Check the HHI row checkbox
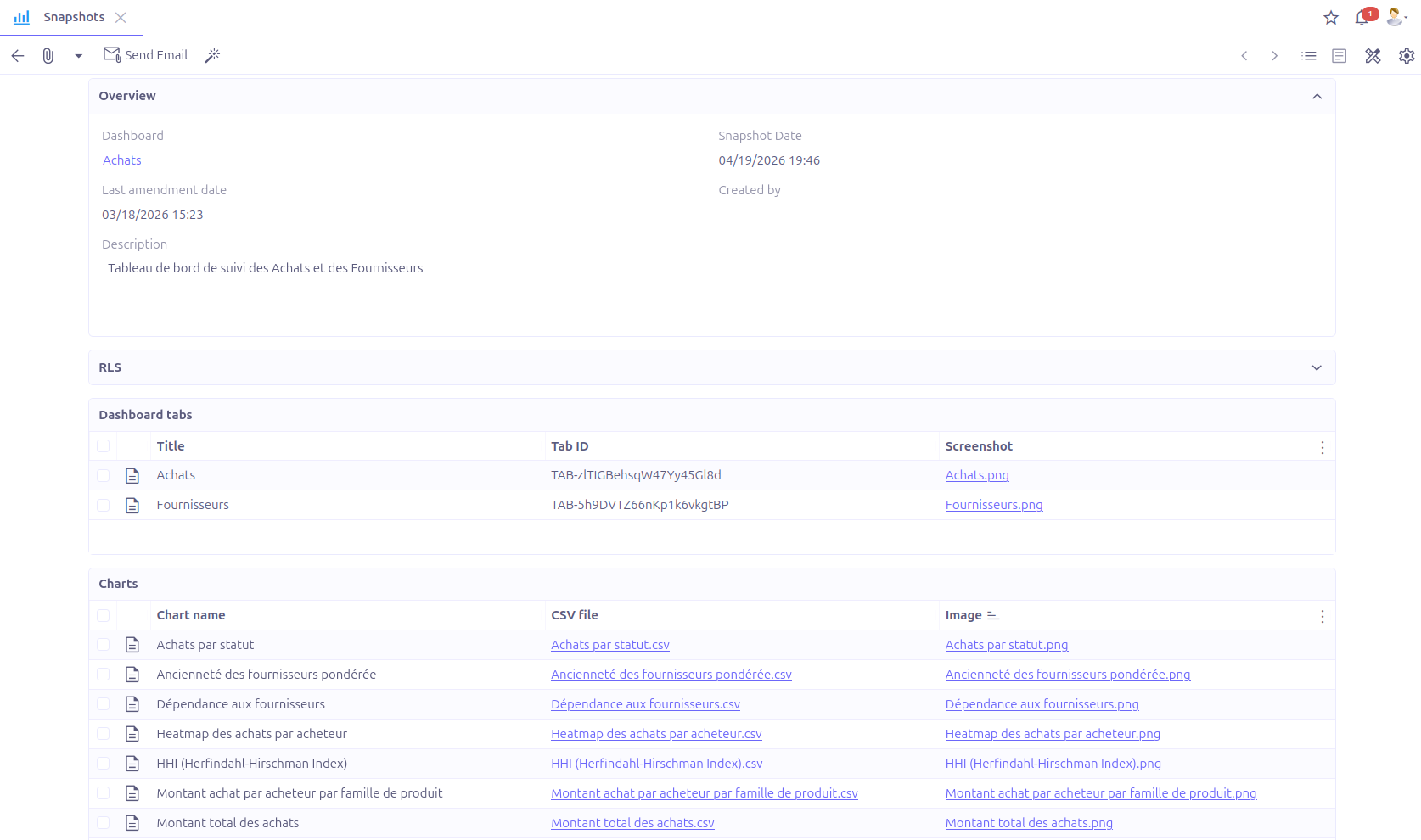 click(x=104, y=764)
